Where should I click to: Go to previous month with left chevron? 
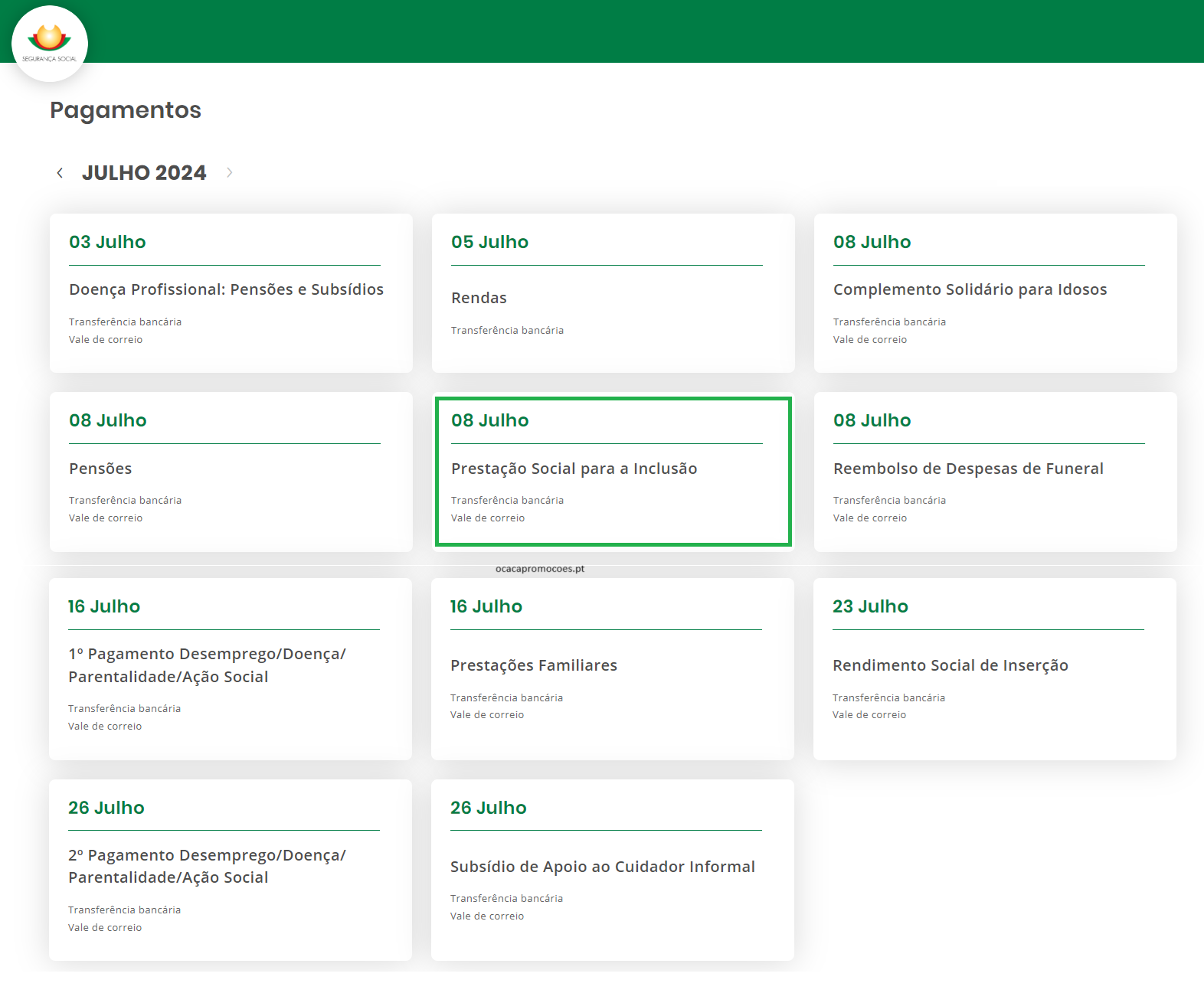(x=60, y=173)
